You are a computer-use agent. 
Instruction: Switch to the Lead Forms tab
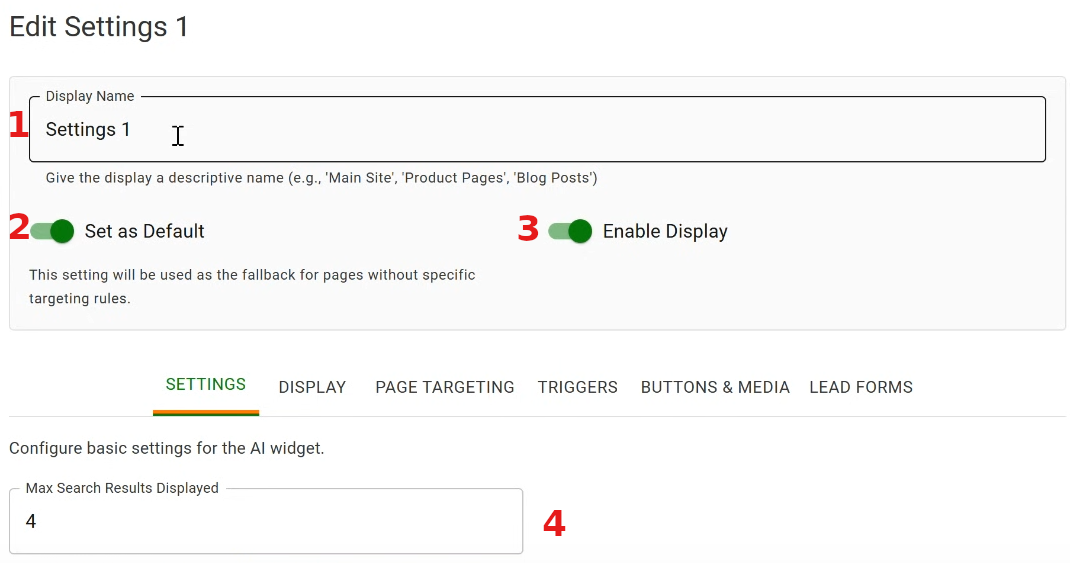(861, 387)
